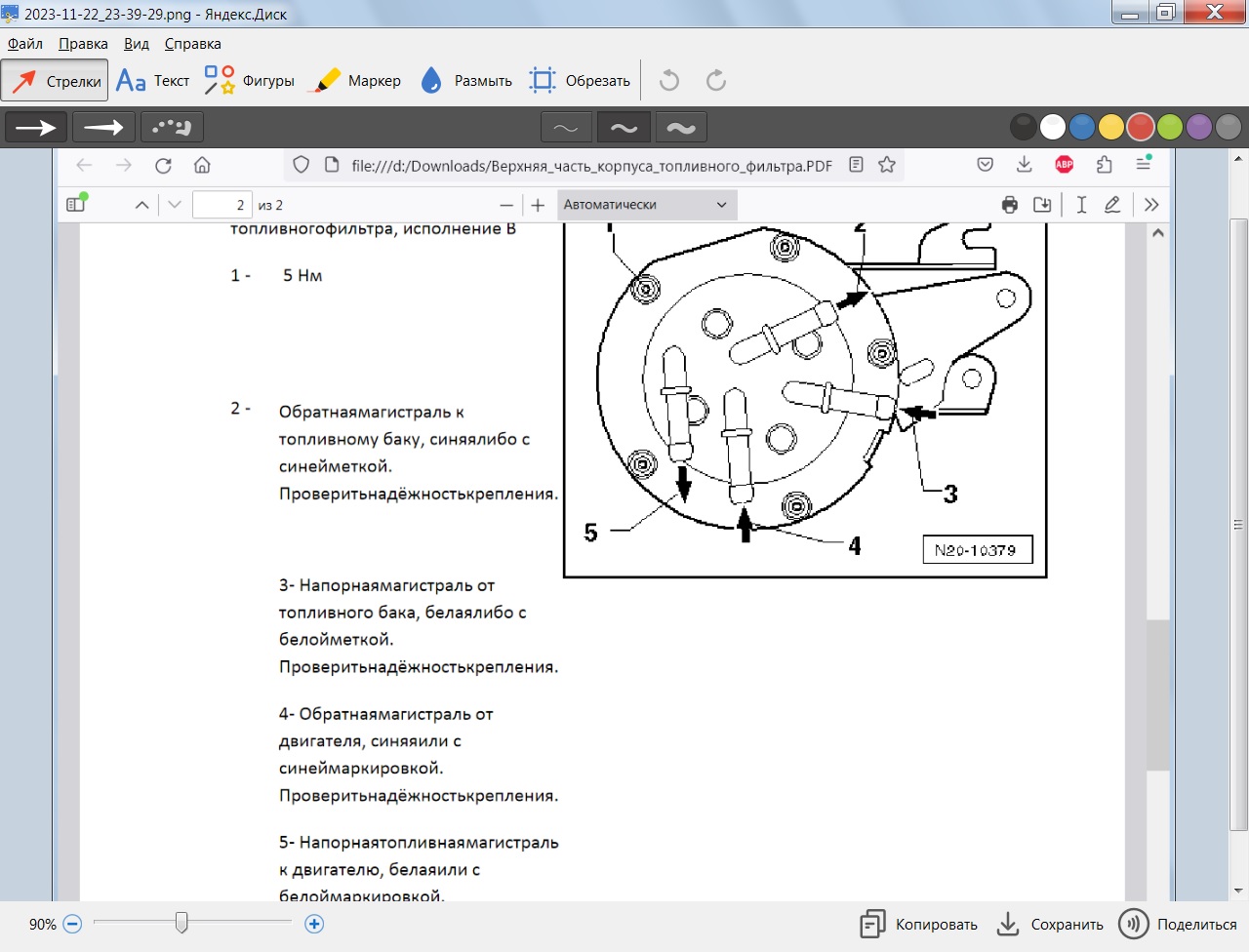Pick the blue color swatch
Image resolution: width=1249 pixels, height=952 pixels.
point(1082,127)
